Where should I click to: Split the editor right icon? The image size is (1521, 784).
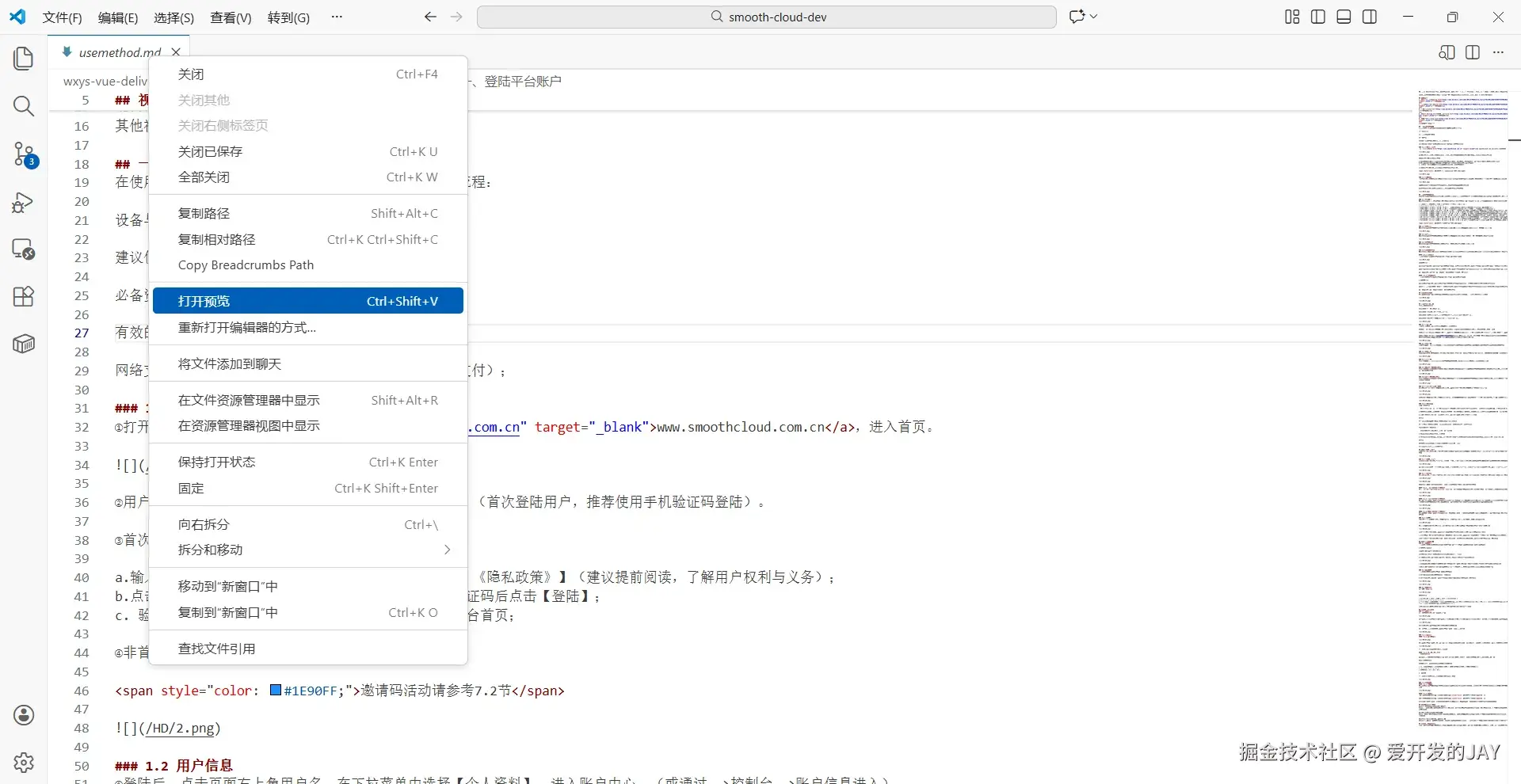[x=1473, y=52]
